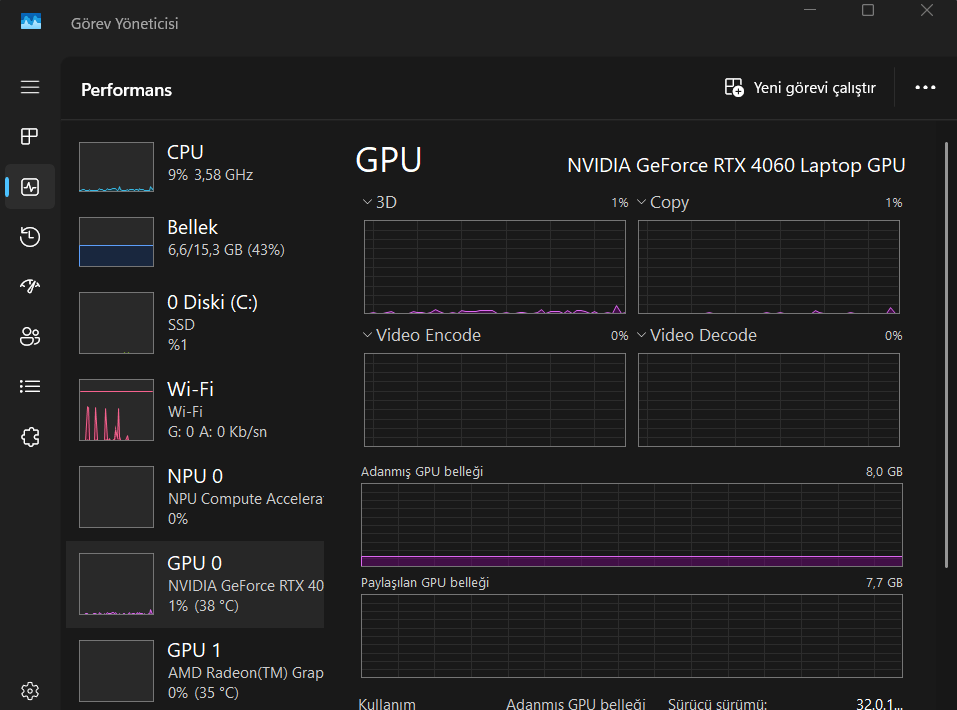Open the hamburger navigation menu
The height and width of the screenshot is (710, 957).
30,87
